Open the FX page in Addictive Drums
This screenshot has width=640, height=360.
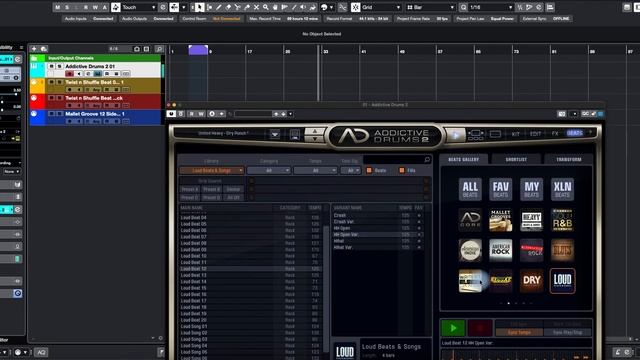point(555,133)
